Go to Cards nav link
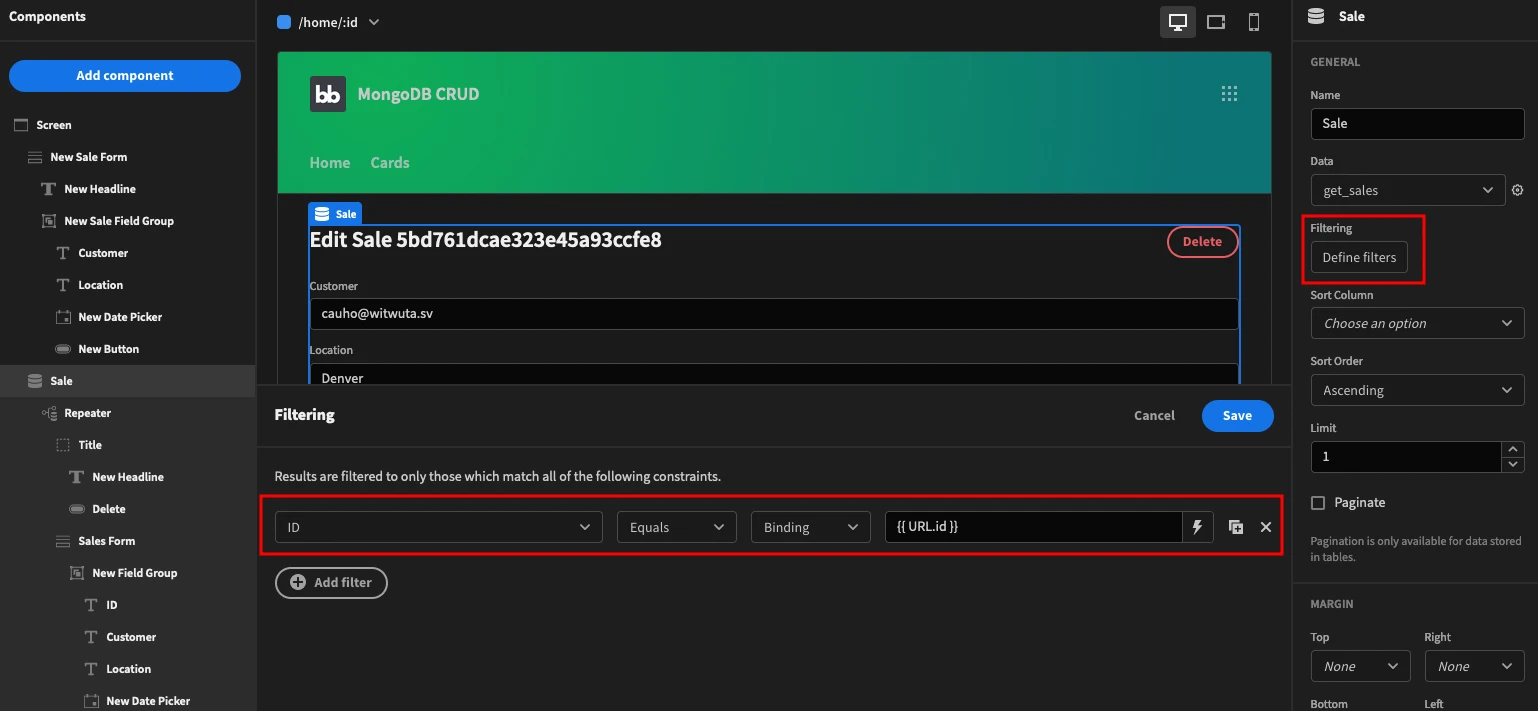Image resolution: width=1538 pixels, height=711 pixels. coord(390,162)
